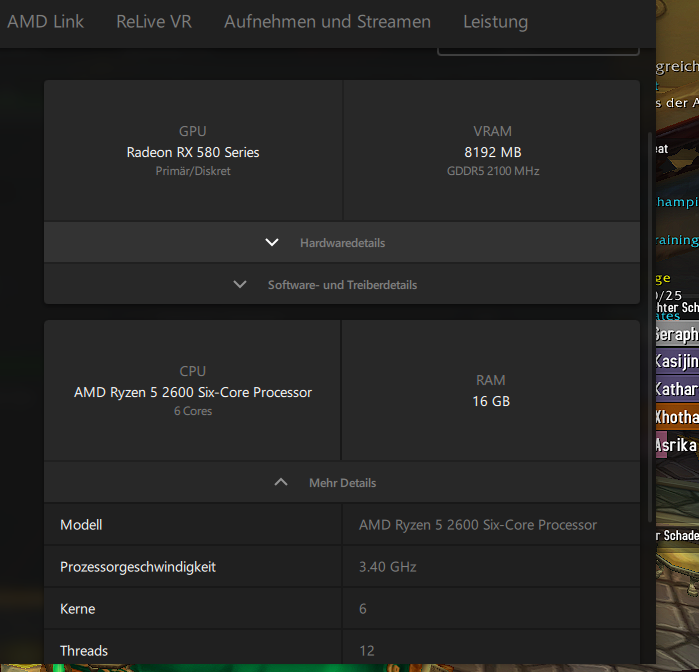Click the Hardwaredetails chevron arrow
The height and width of the screenshot is (672, 699).
[x=272, y=243]
